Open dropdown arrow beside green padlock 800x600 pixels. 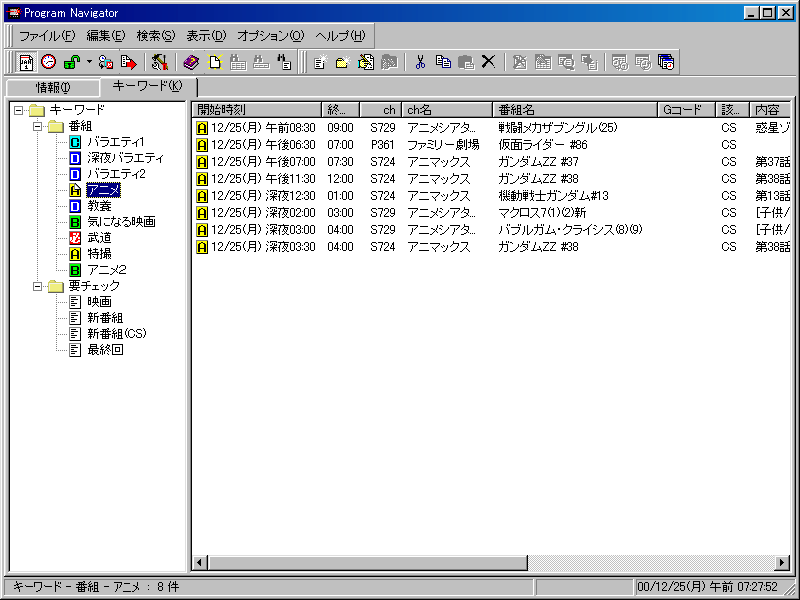click(x=88, y=62)
